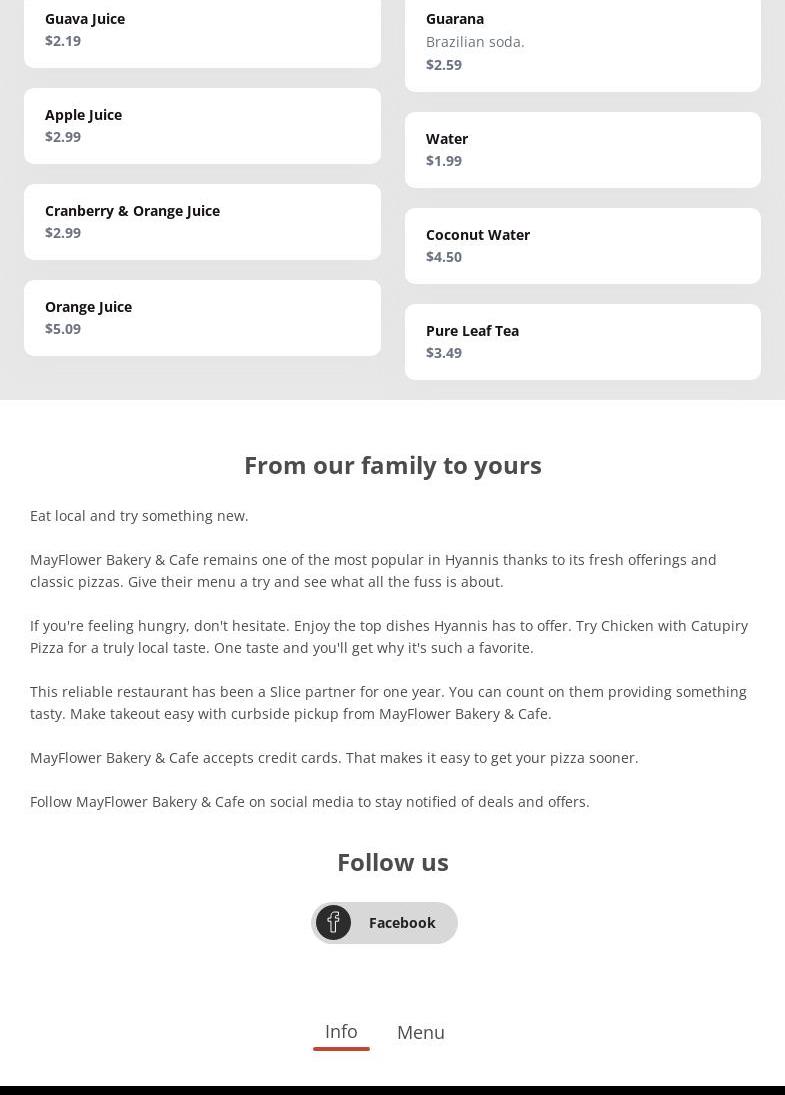Click the 'Follow us' heading
Image resolution: width=785 pixels, height=1095 pixels.
click(x=392, y=862)
